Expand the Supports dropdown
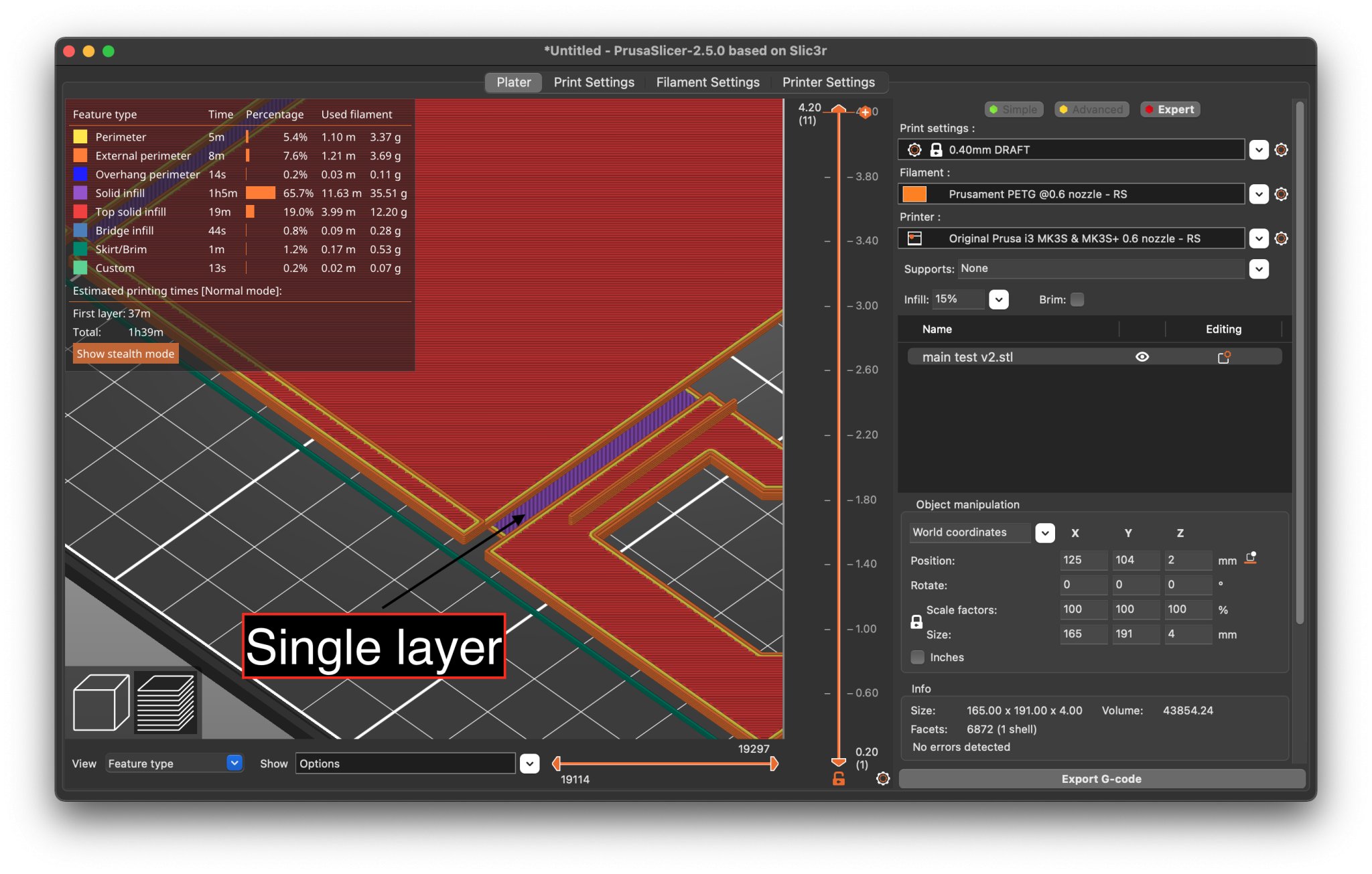 [1259, 269]
